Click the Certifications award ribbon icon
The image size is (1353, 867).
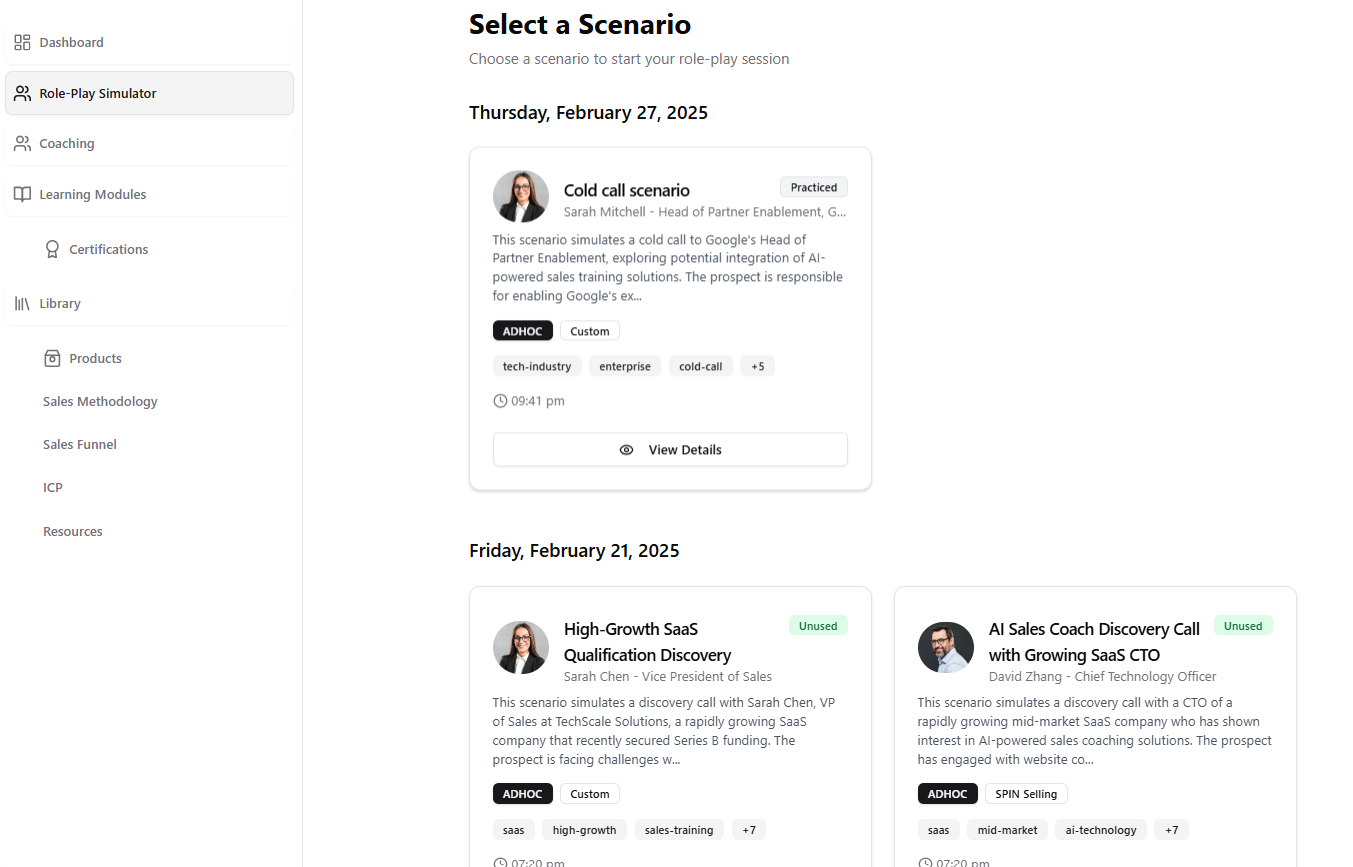click(52, 249)
